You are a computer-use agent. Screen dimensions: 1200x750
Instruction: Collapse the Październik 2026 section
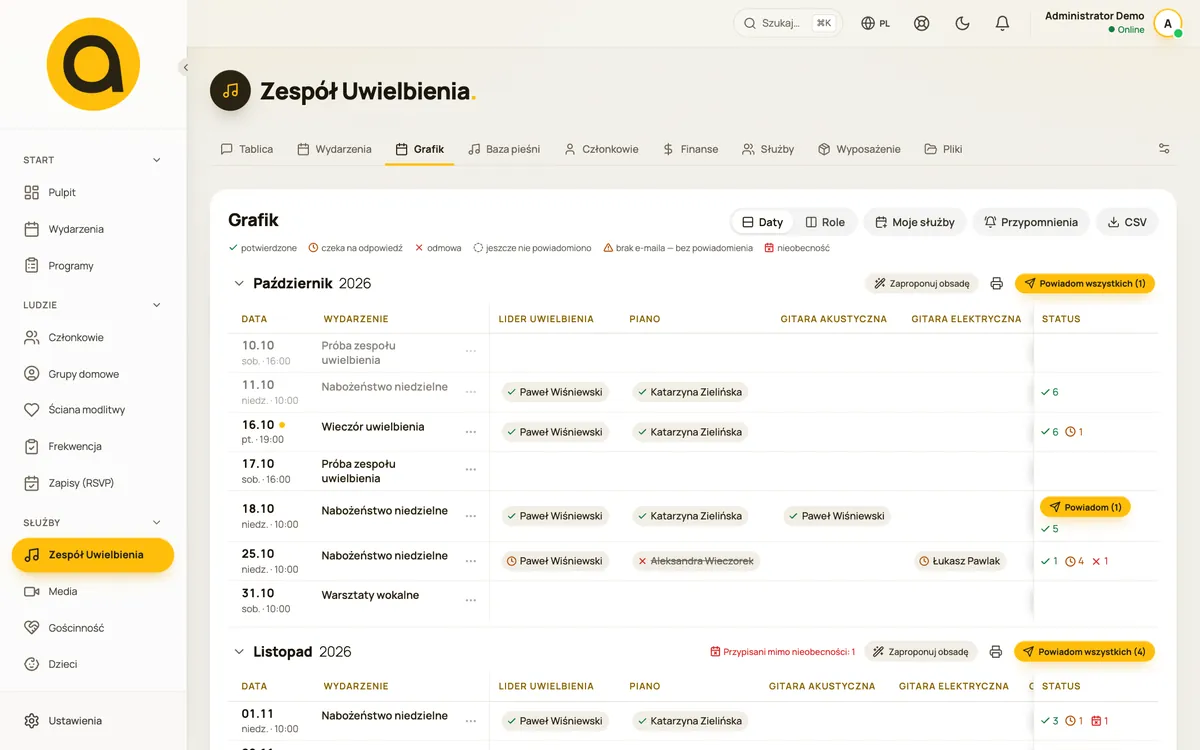point(239,284)
